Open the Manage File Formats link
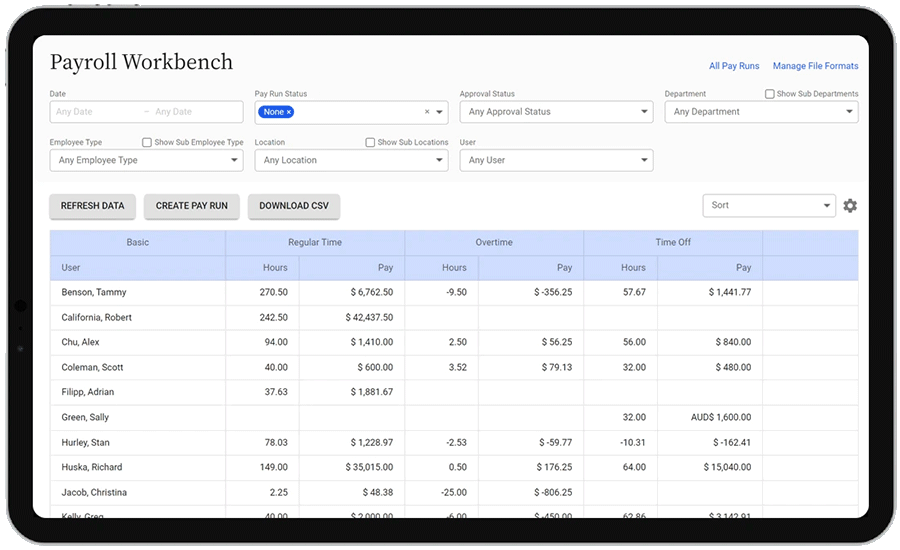This screenshot has height=550, width=900. tap(815, 66)
